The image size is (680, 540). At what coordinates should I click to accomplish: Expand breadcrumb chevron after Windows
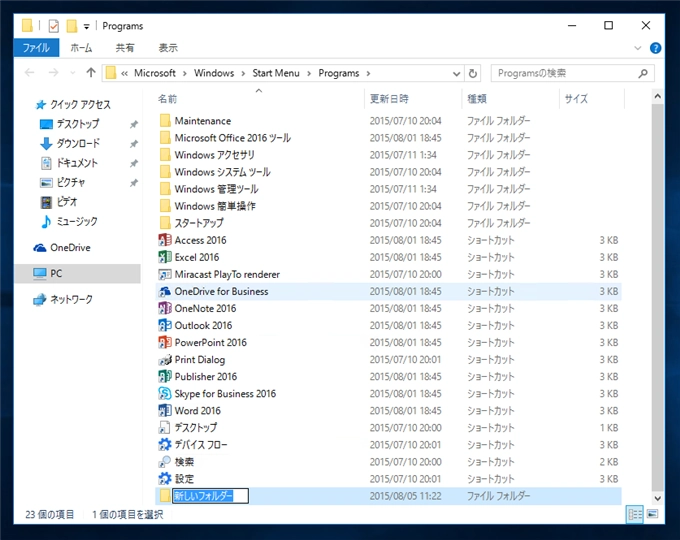click(x=243, y=73)
